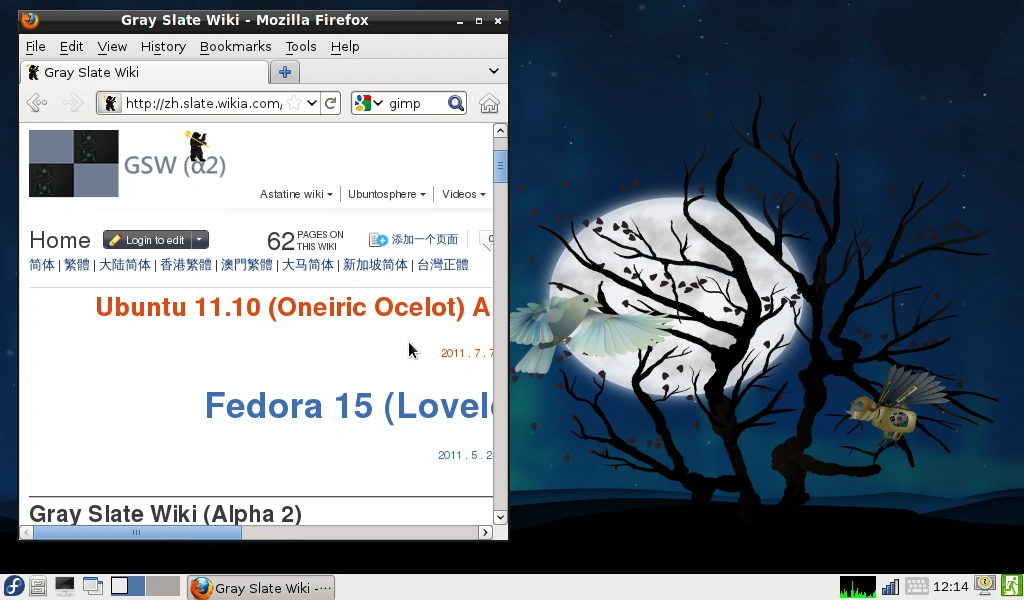Expand the address bar history dropdown
Viewport: 1024px width, 600px height.
click(x=310, y=102)
